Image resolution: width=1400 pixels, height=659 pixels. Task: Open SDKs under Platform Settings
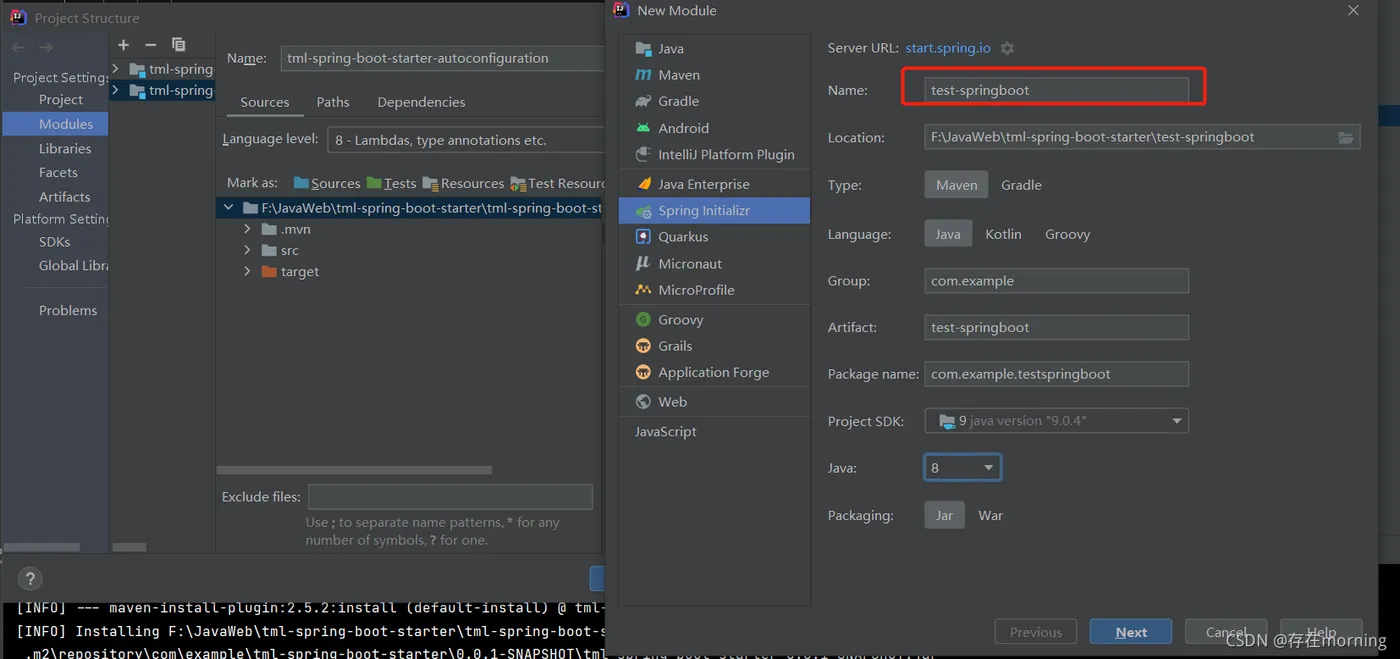(55, 241)
